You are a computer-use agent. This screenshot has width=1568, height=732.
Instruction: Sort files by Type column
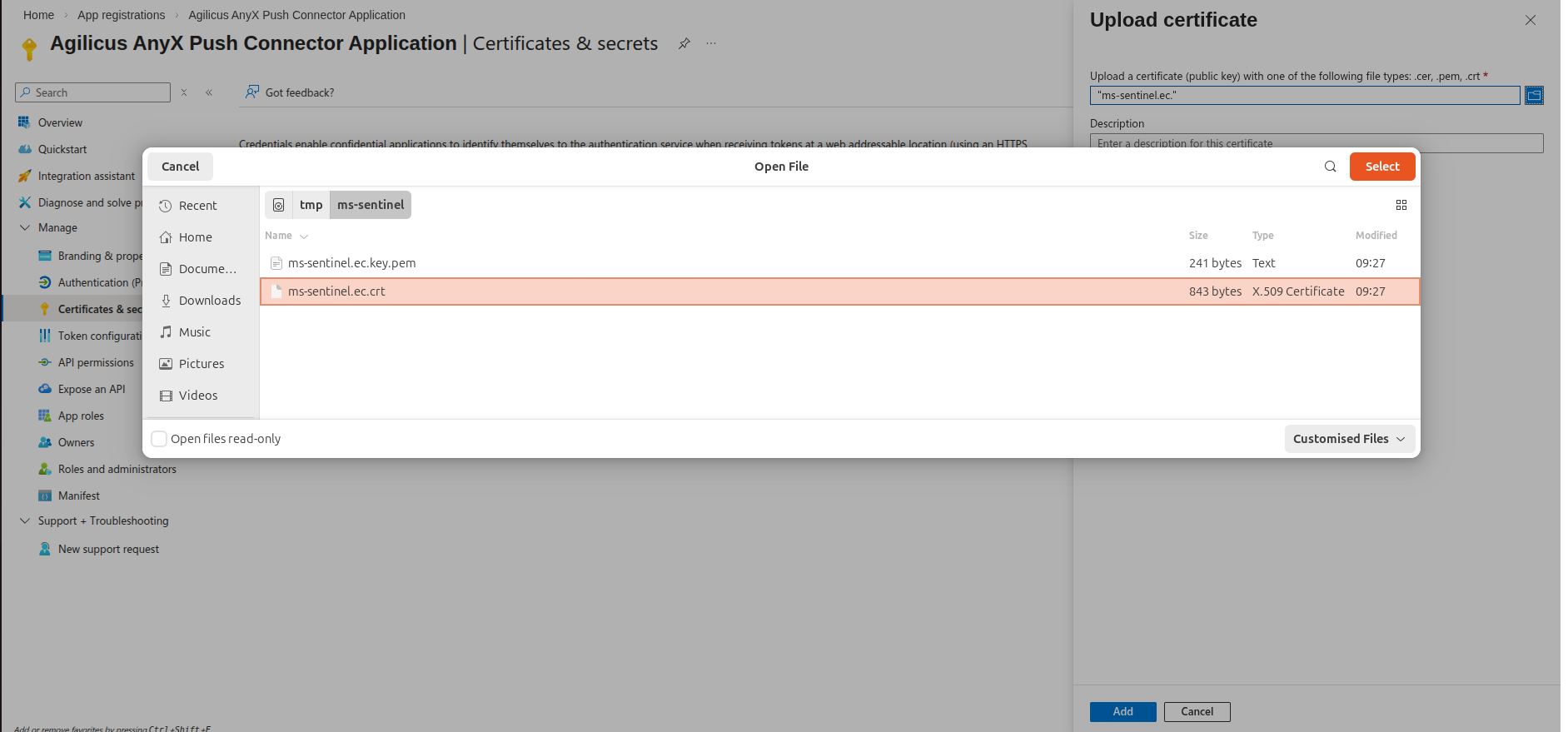[x=1262, y=236]
